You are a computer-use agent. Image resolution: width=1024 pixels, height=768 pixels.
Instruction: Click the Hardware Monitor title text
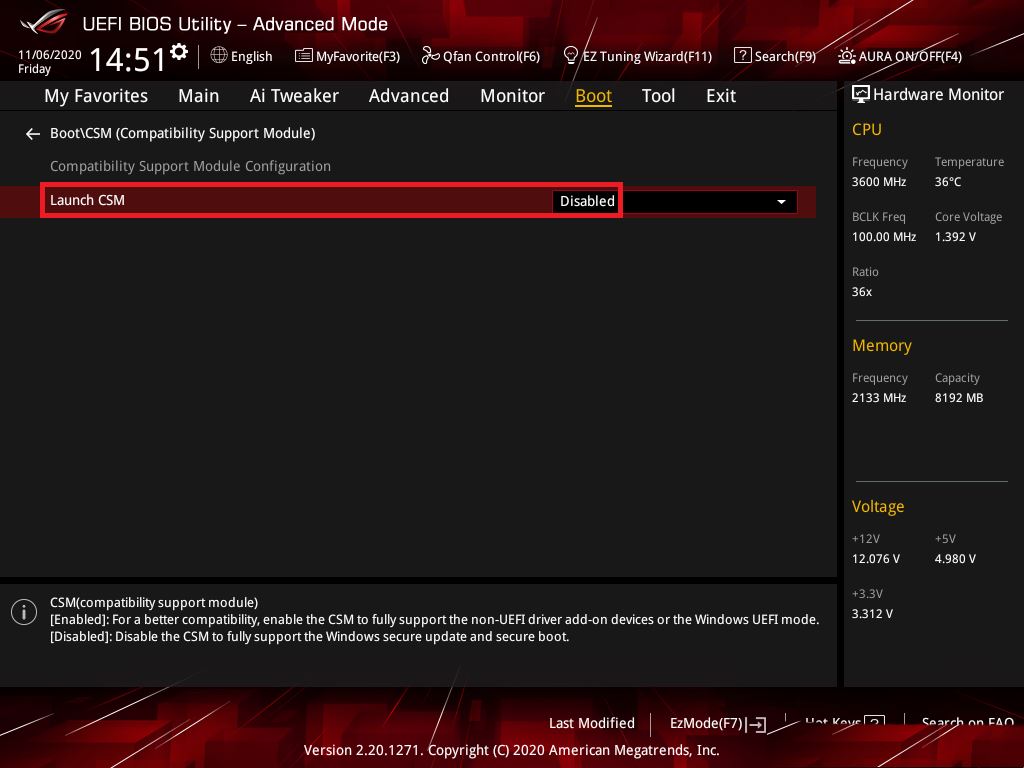[938, 95]
